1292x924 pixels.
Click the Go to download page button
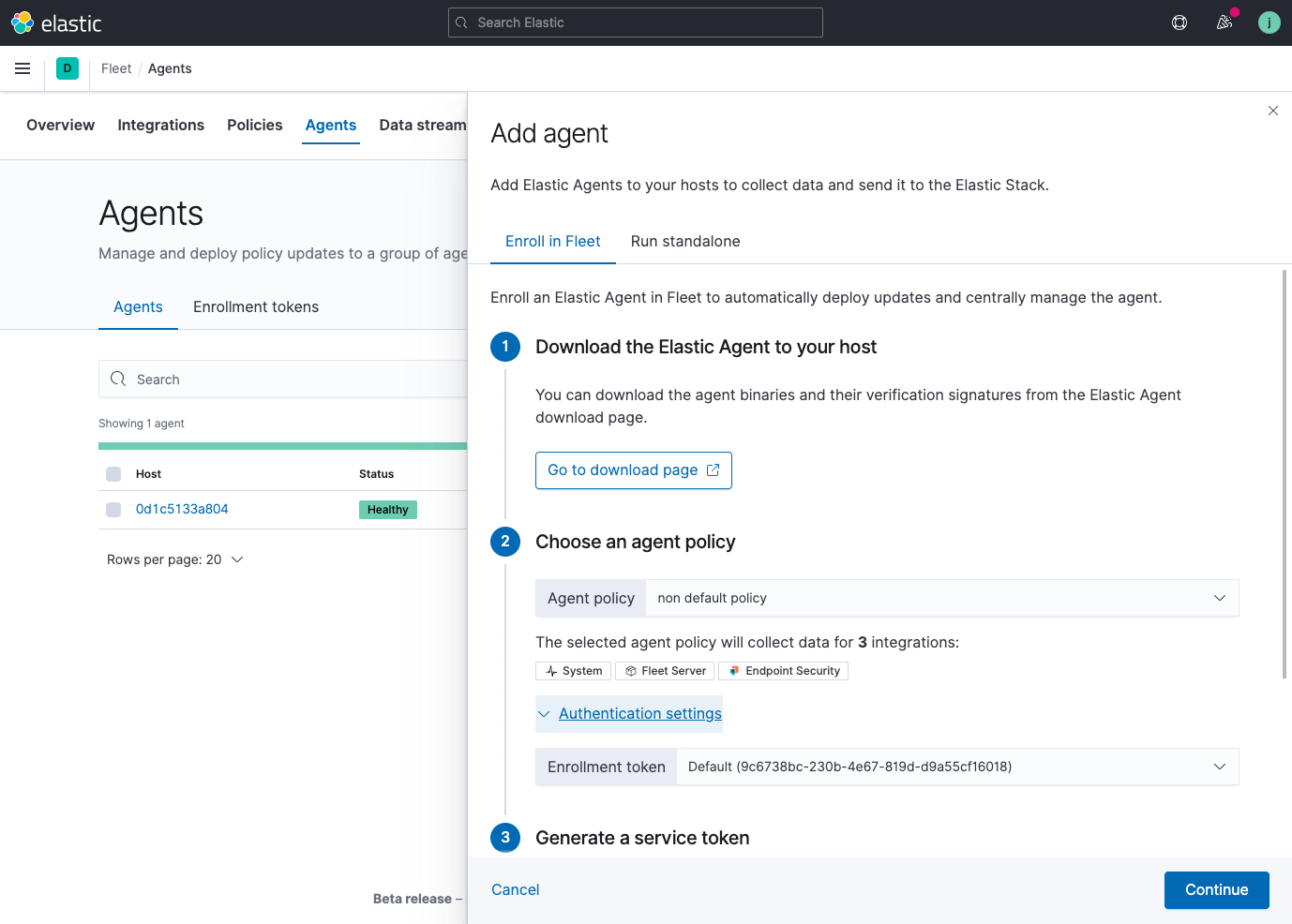(x=633, y=469)
